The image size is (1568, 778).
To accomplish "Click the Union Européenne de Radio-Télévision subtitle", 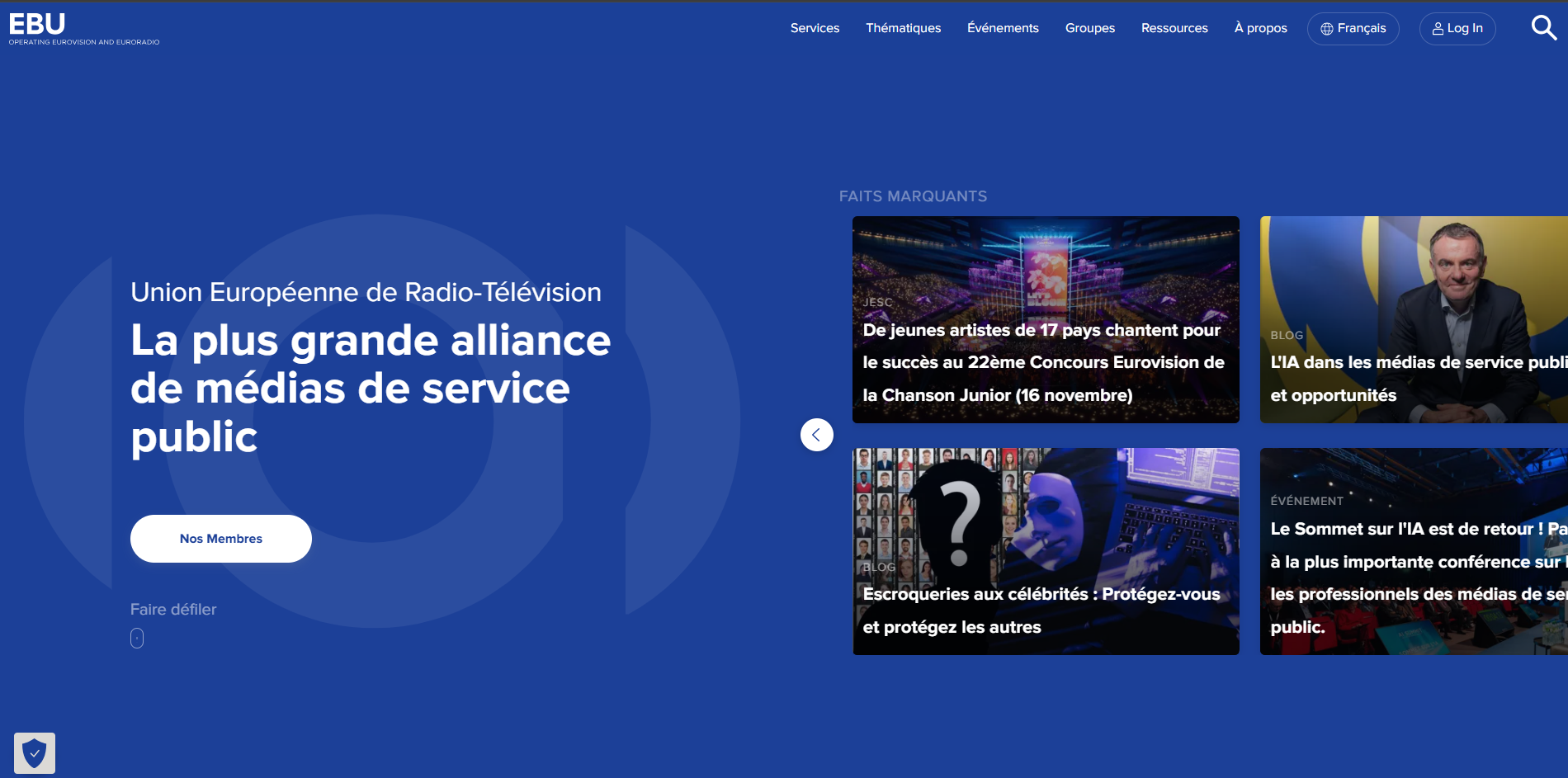I will click(366, 292).
